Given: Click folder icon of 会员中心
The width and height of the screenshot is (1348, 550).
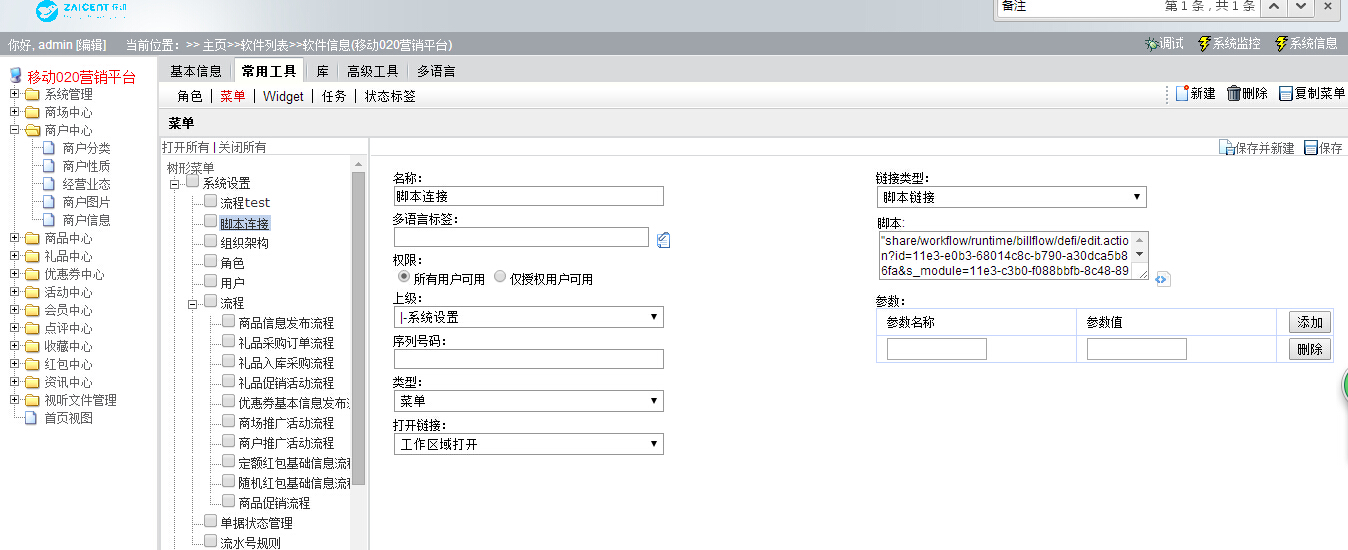Looking at the screenshot, I should [32, 310].
